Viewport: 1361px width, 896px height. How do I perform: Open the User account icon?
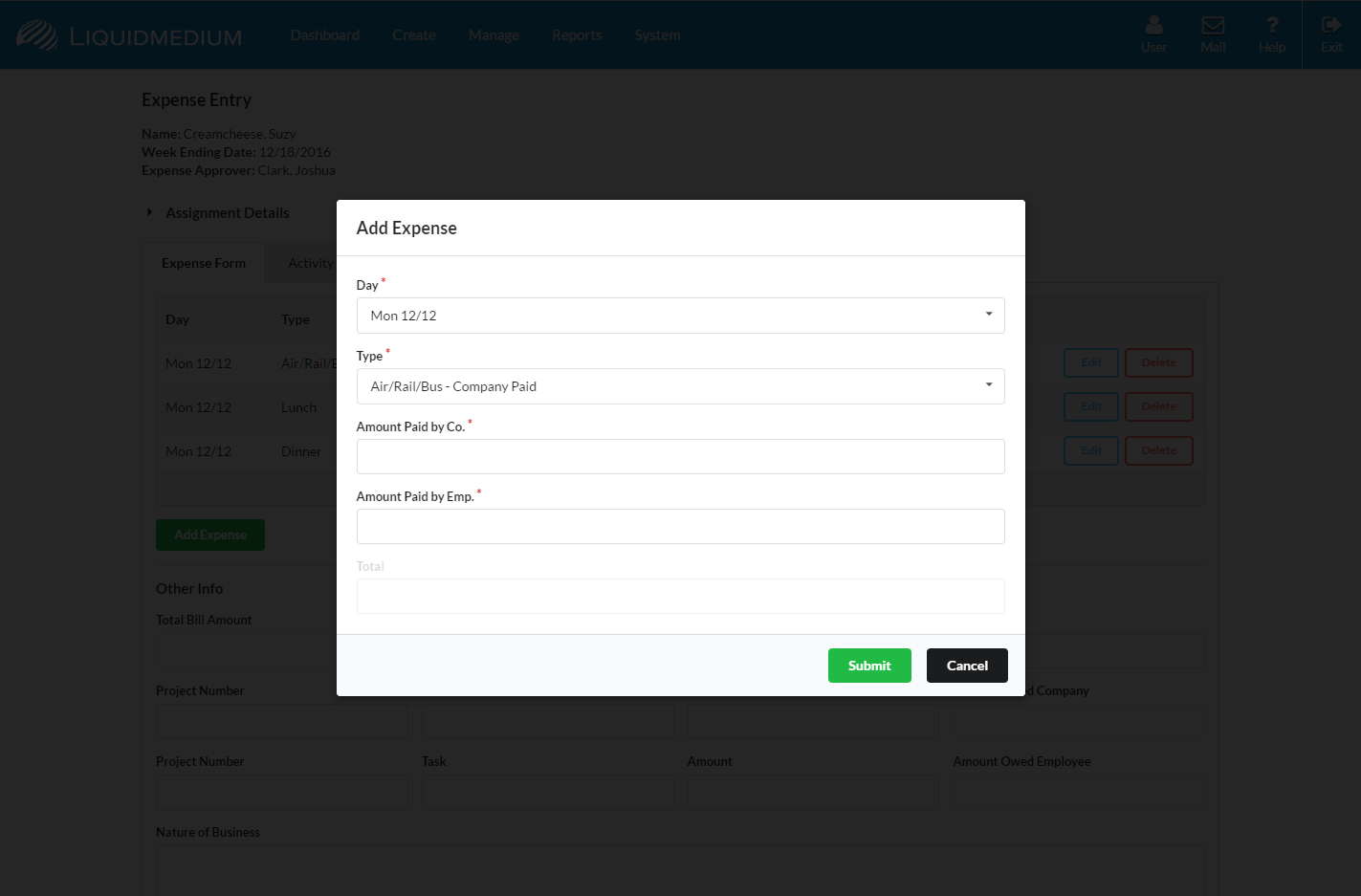1153,26
